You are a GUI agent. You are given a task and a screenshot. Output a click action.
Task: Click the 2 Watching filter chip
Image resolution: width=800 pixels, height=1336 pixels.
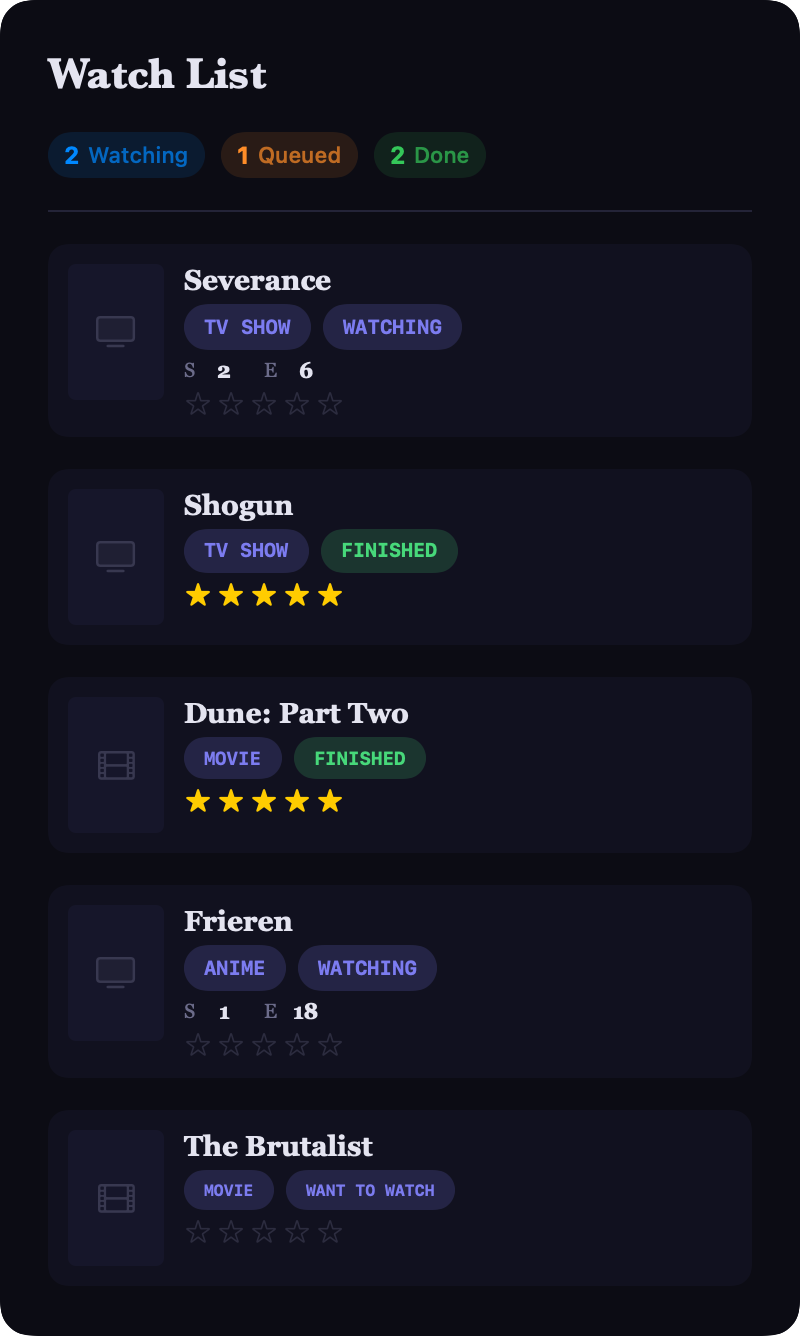click(x=126, y=155)
